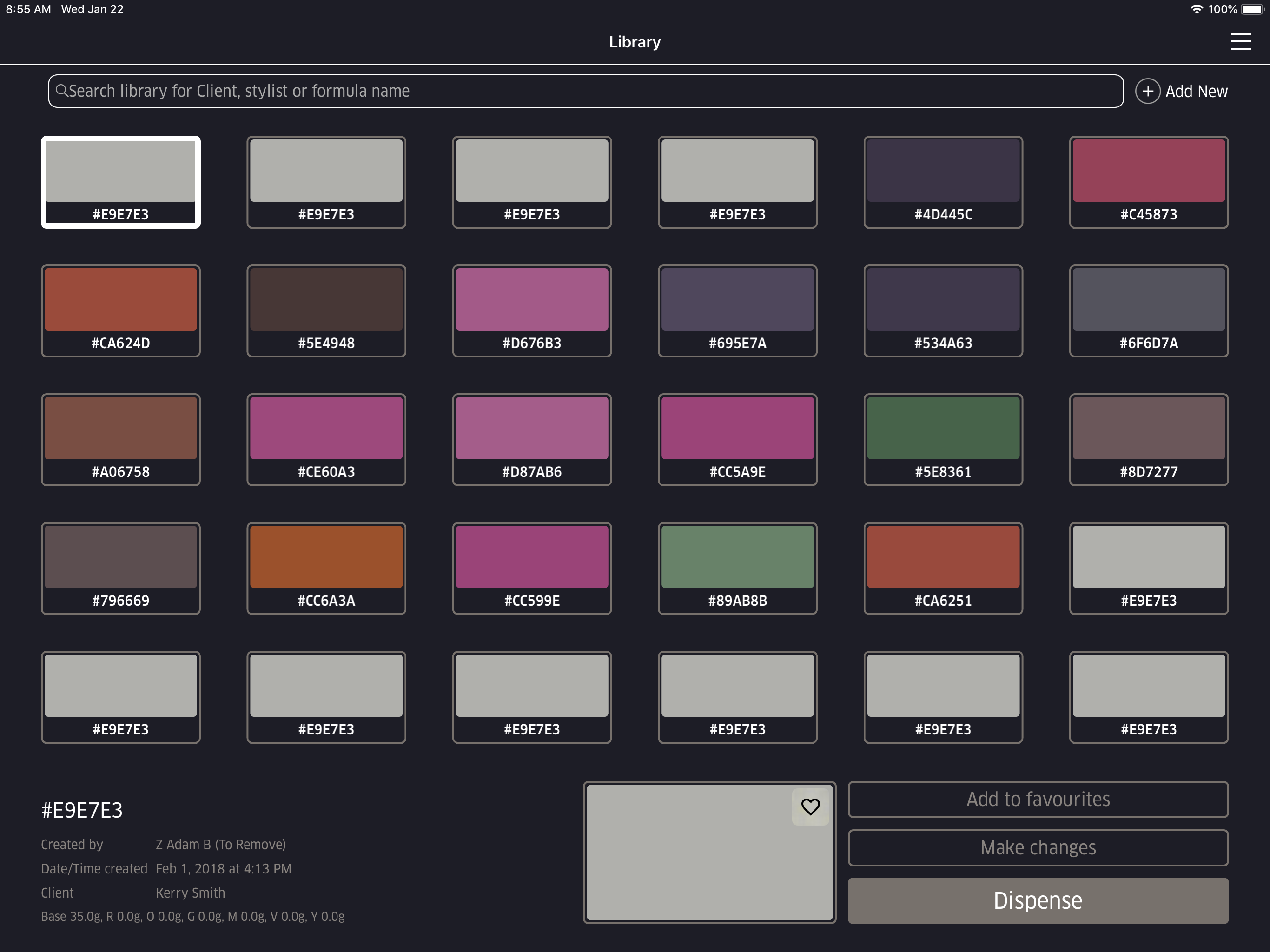Select the #8D7277 swatch

click(x=1148, y=439)
